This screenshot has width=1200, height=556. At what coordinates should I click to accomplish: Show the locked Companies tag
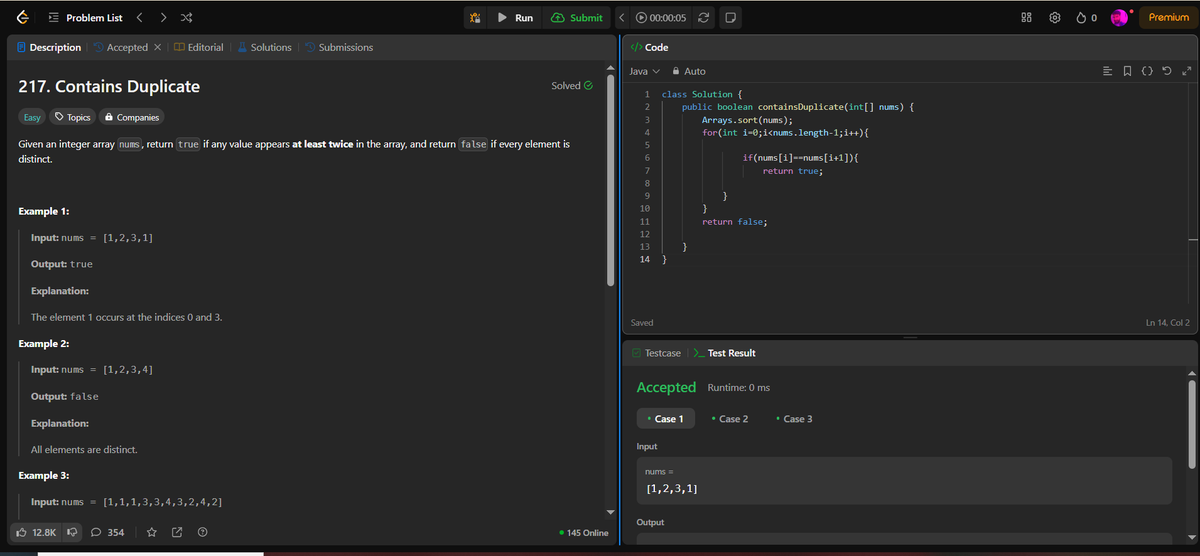click(x=131, y=117)
